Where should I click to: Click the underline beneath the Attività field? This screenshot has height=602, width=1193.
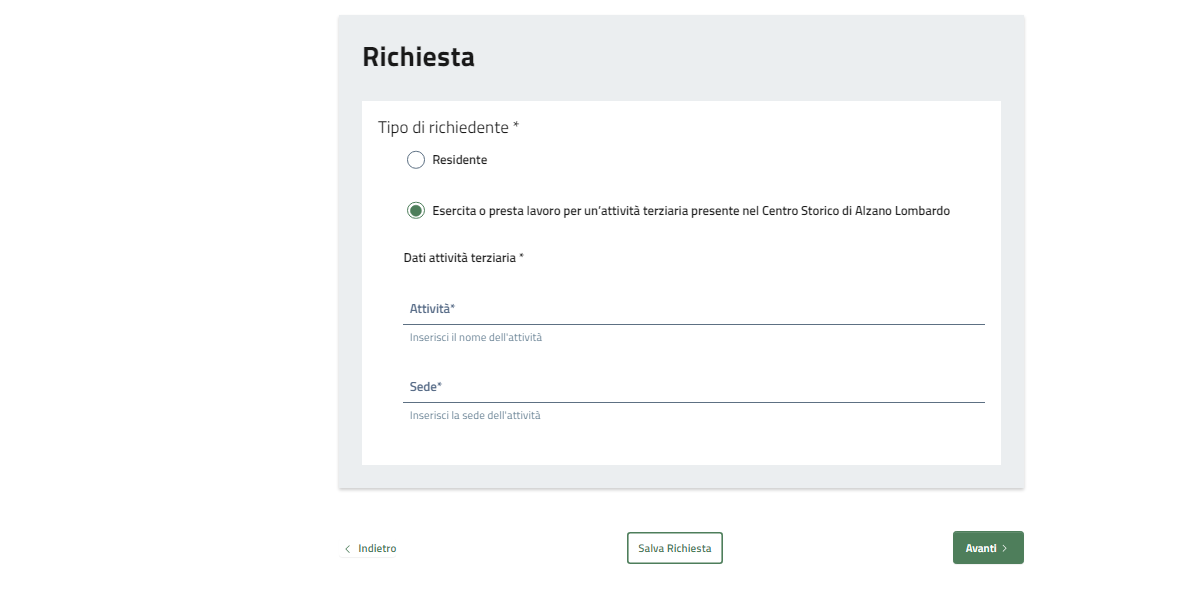tap(694, 324)
